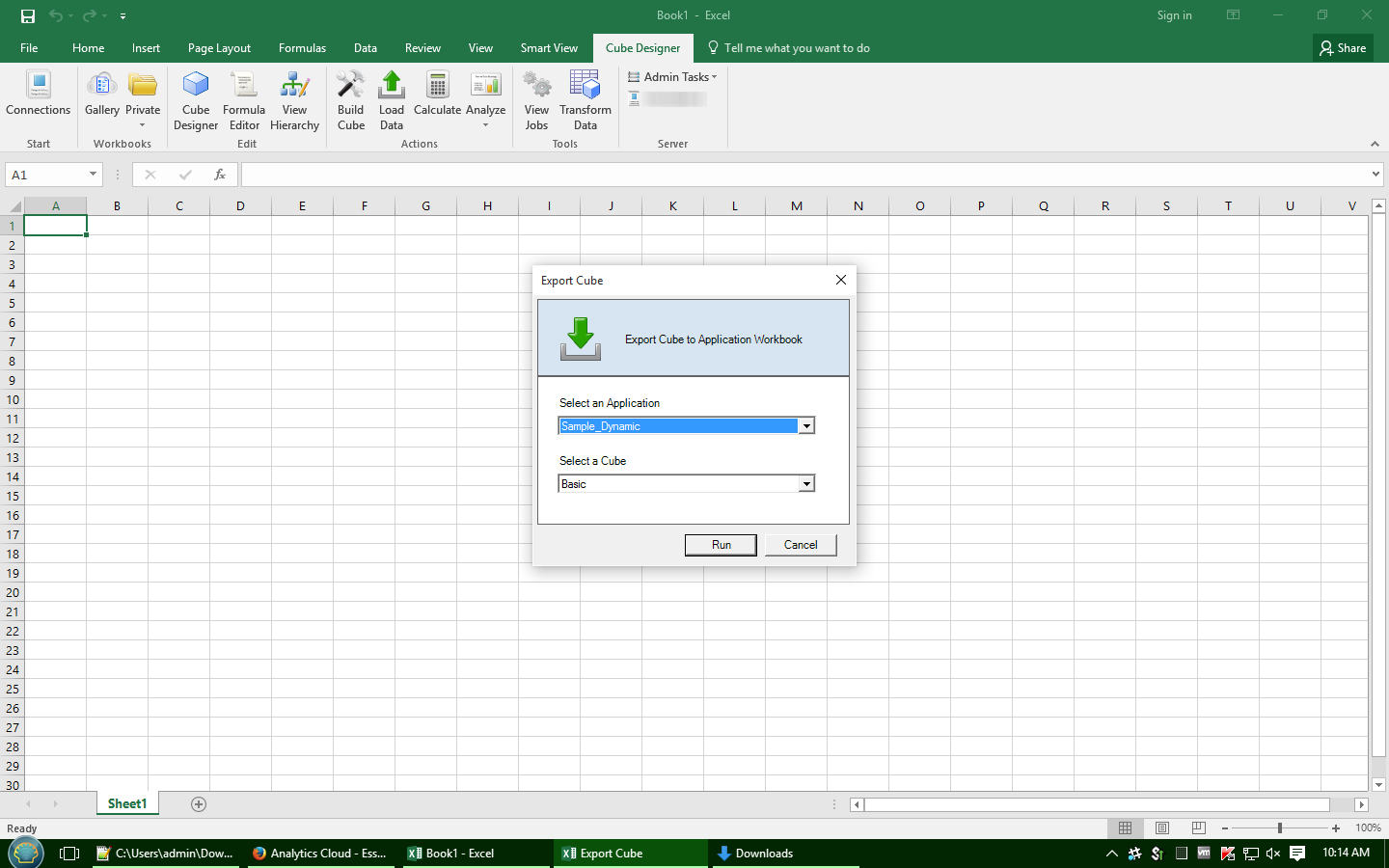Screen dimensions: 1389x868
Task: Click Run in Export Cube dialog
Action: tap(721, 545)
